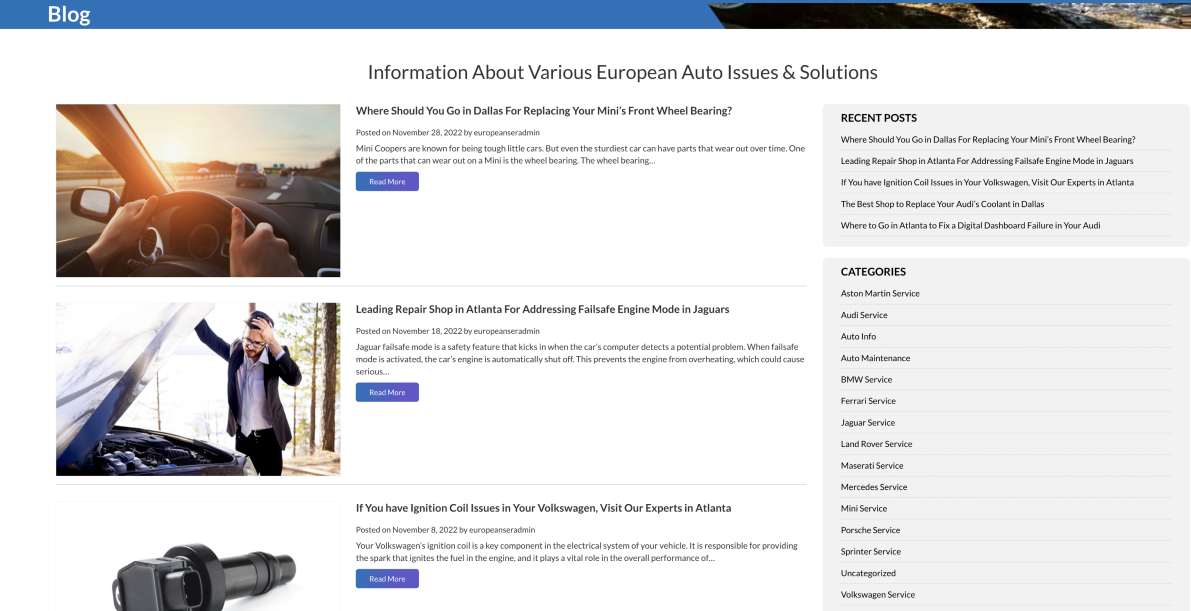Select recent post about Audi's coolant in Dallas
The height and width of the screenshot is (611, 1191).
942,204
